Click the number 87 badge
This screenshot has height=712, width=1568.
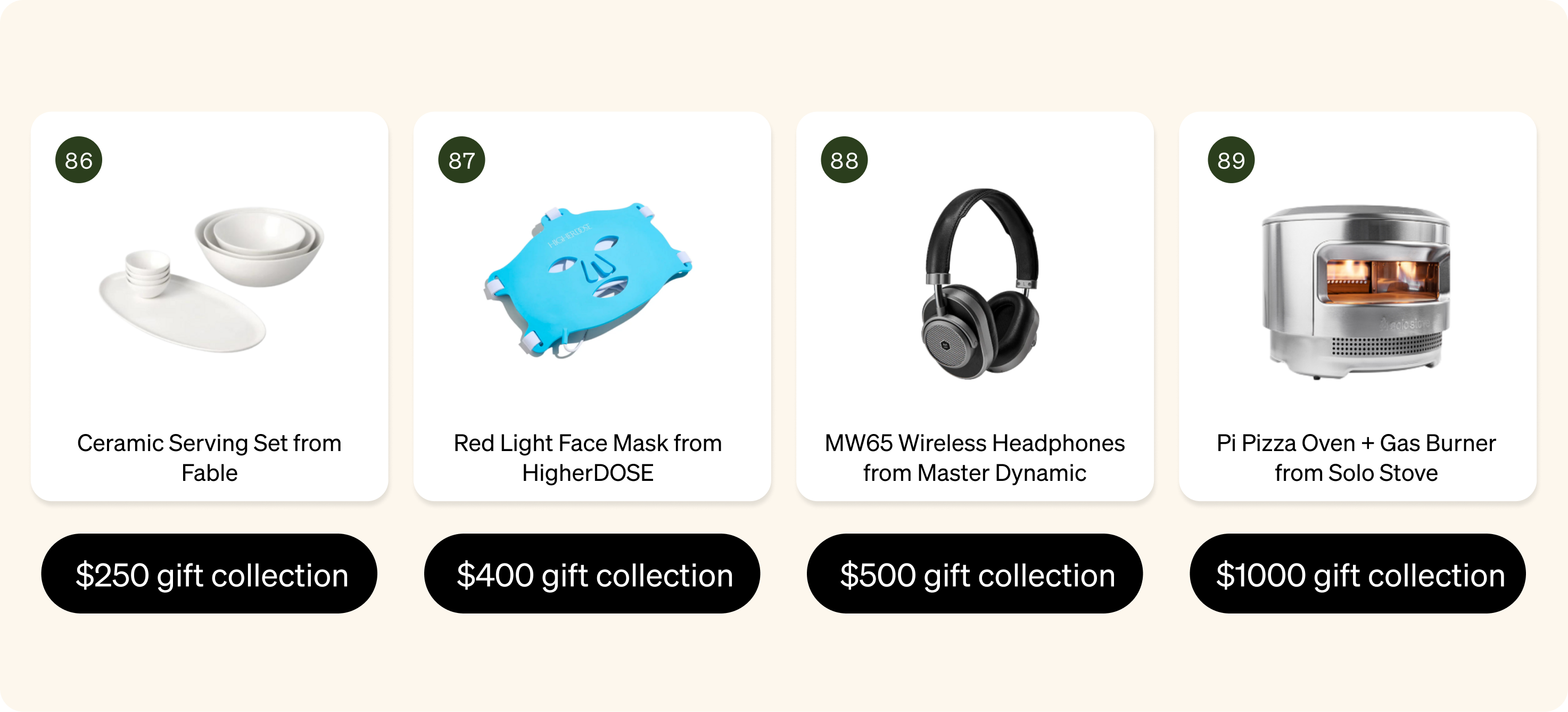[x=461, y=160]
